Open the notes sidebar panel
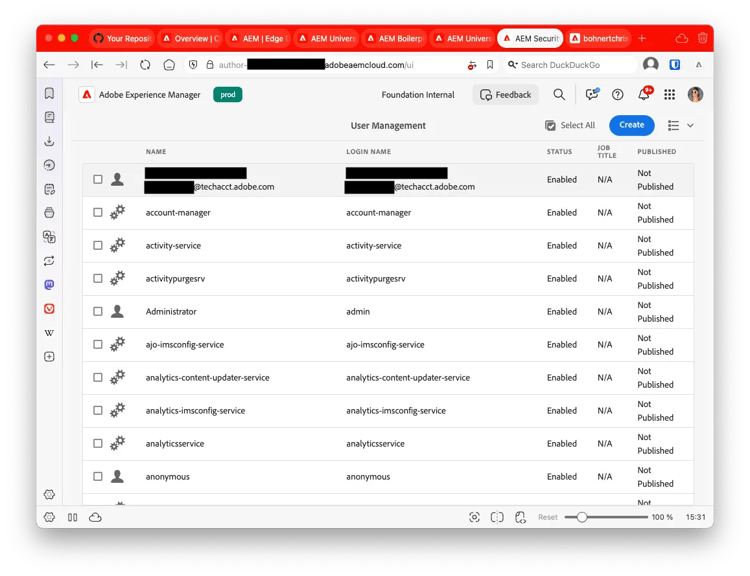750x576 pixels. [x=49, y=189]
